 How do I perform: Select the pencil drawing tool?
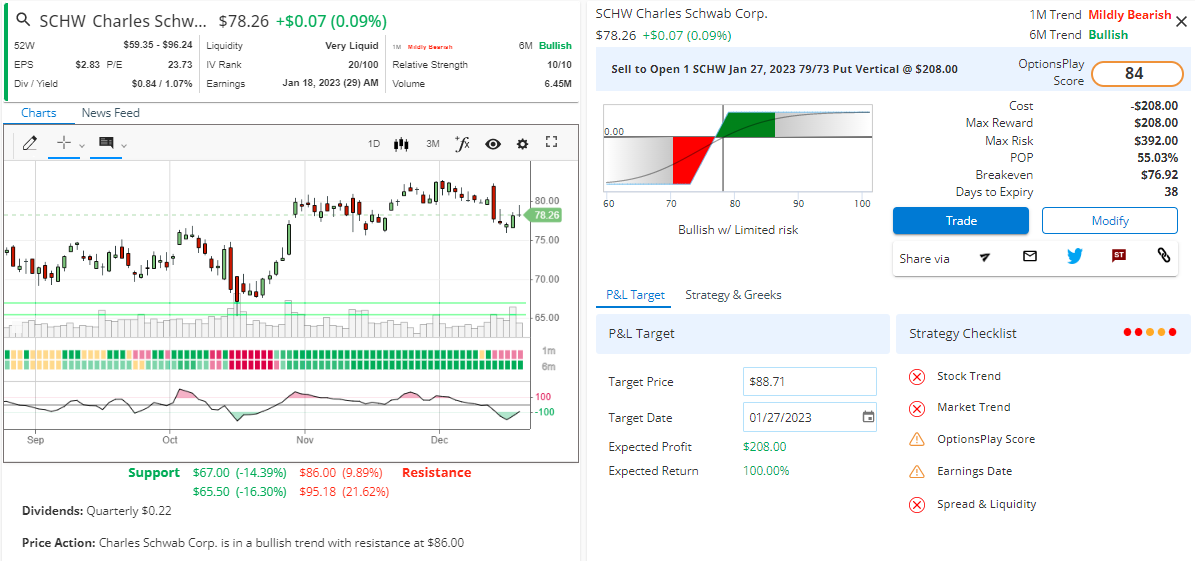pos(30,143)
